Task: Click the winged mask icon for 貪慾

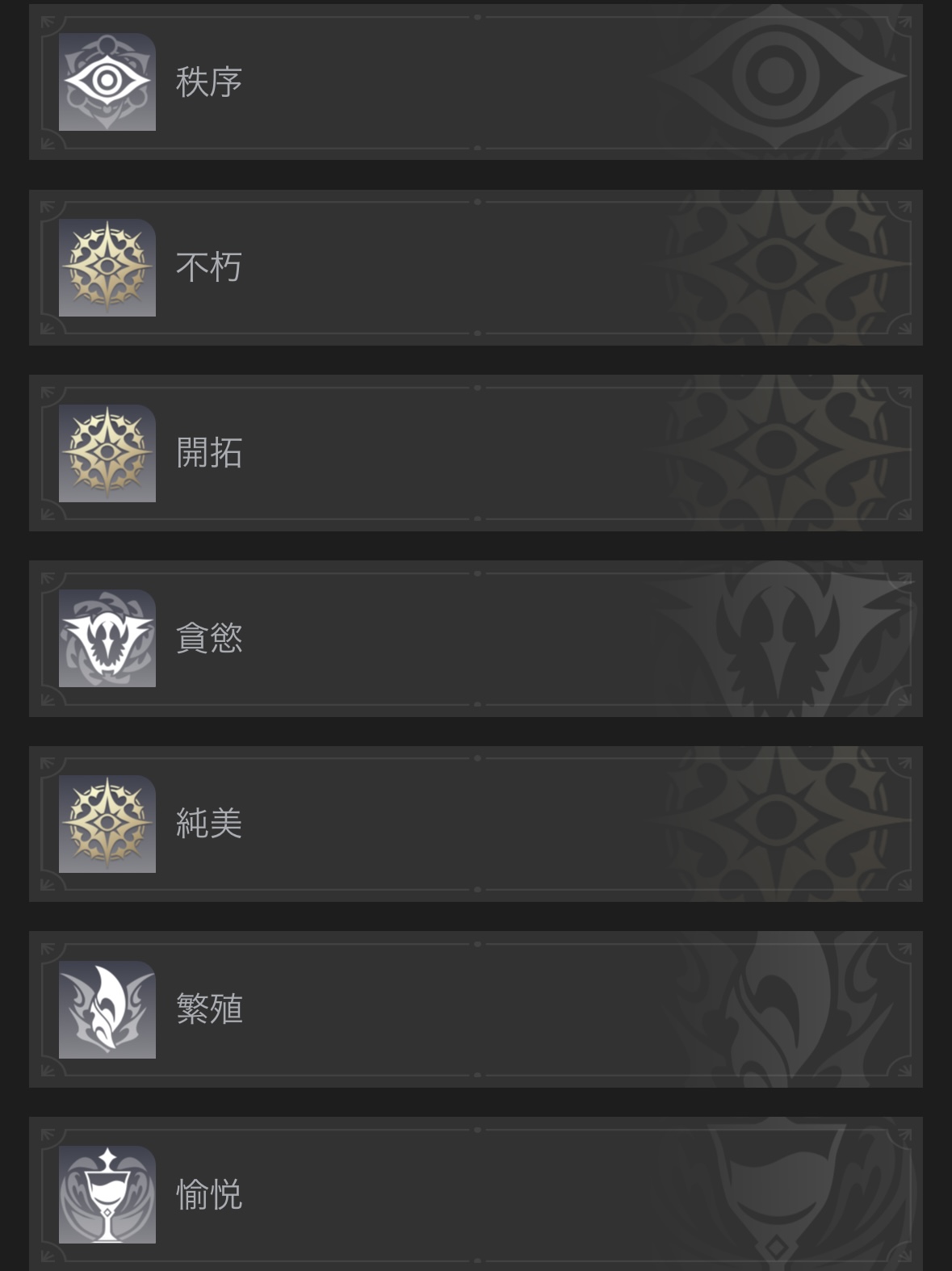Action: (107, 638)
